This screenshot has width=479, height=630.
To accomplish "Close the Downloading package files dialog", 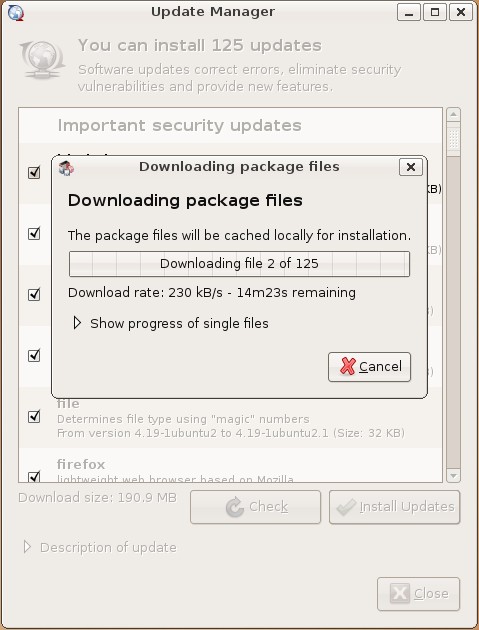I will point(411,167).
